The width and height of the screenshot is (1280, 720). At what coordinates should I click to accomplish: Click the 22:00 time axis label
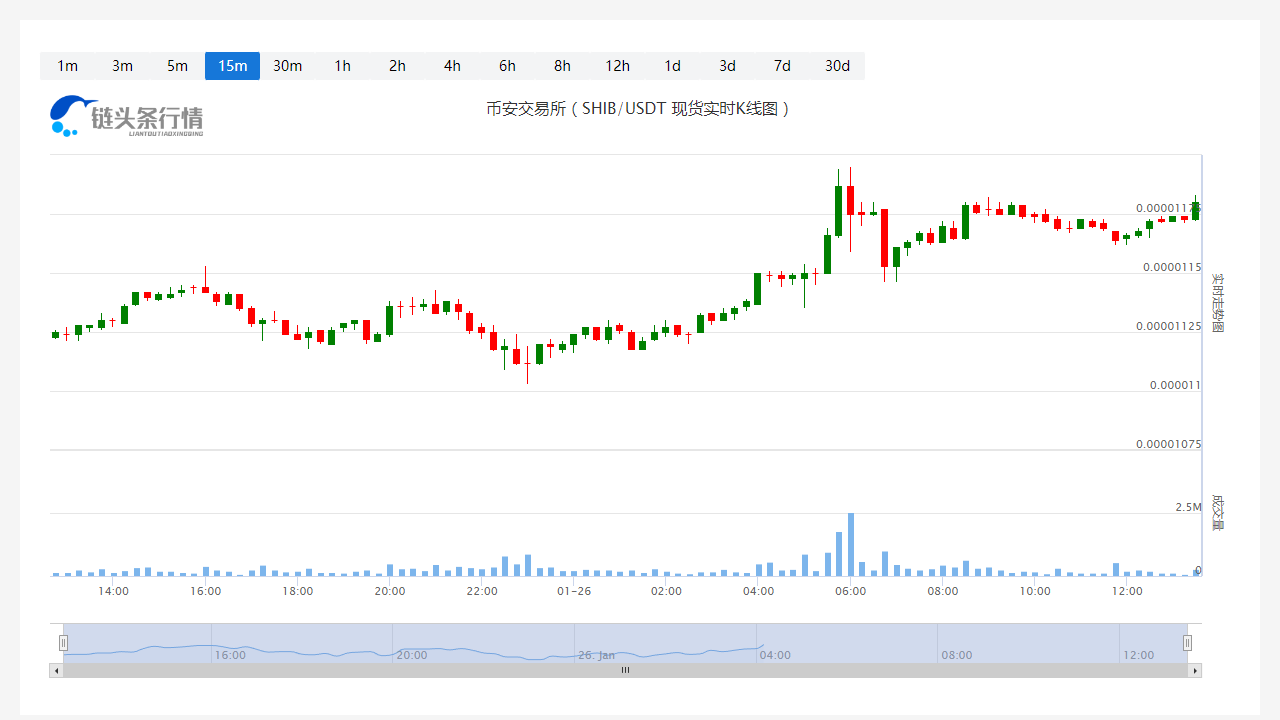tap(482, 591)
